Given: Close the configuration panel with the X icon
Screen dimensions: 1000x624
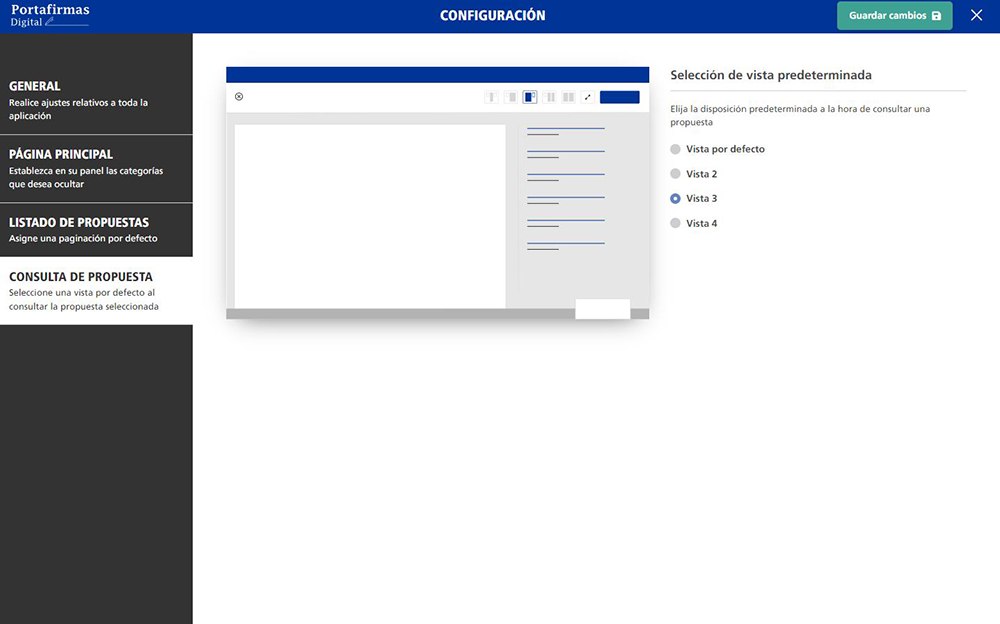Looking at the screenshot, I should click(x=977, y=16).
